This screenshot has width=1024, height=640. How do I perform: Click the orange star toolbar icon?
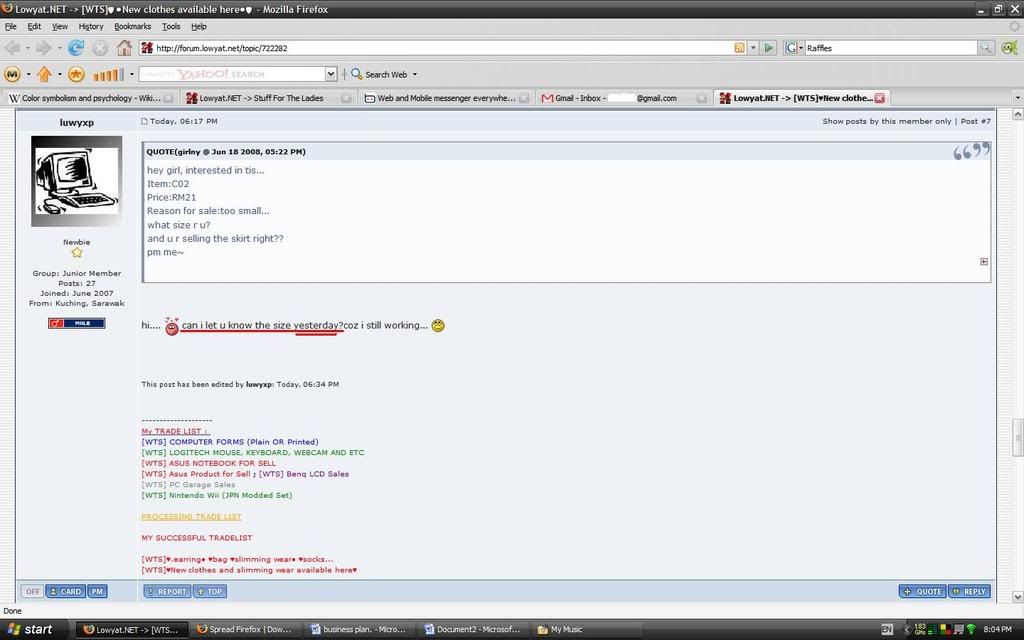[x=76, y=74]
